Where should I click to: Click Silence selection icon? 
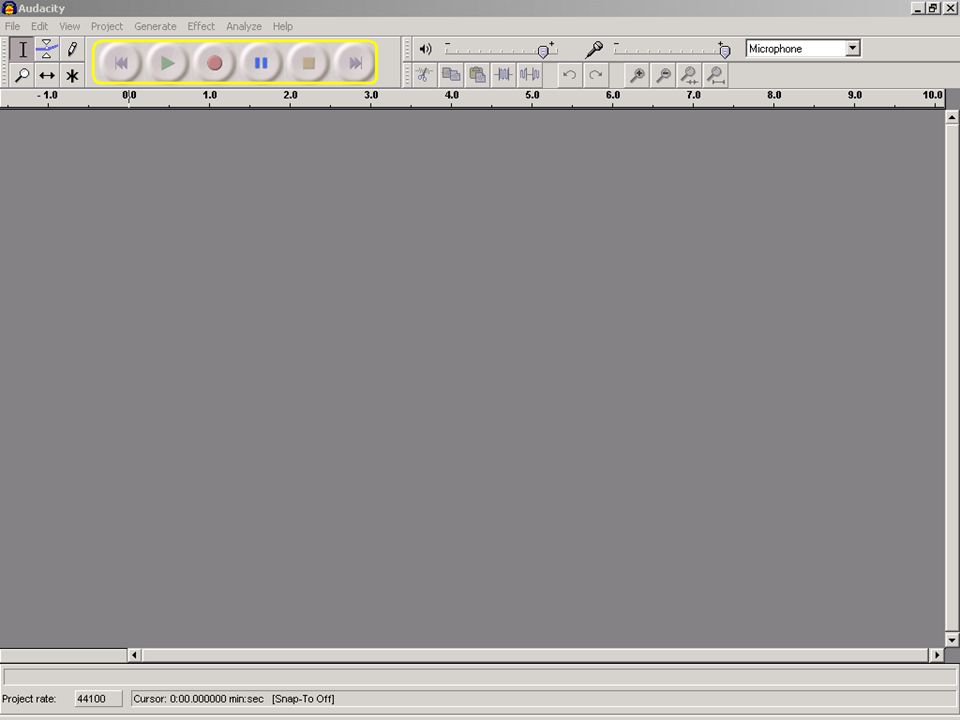pyautogui.click(x=530, y=75)
